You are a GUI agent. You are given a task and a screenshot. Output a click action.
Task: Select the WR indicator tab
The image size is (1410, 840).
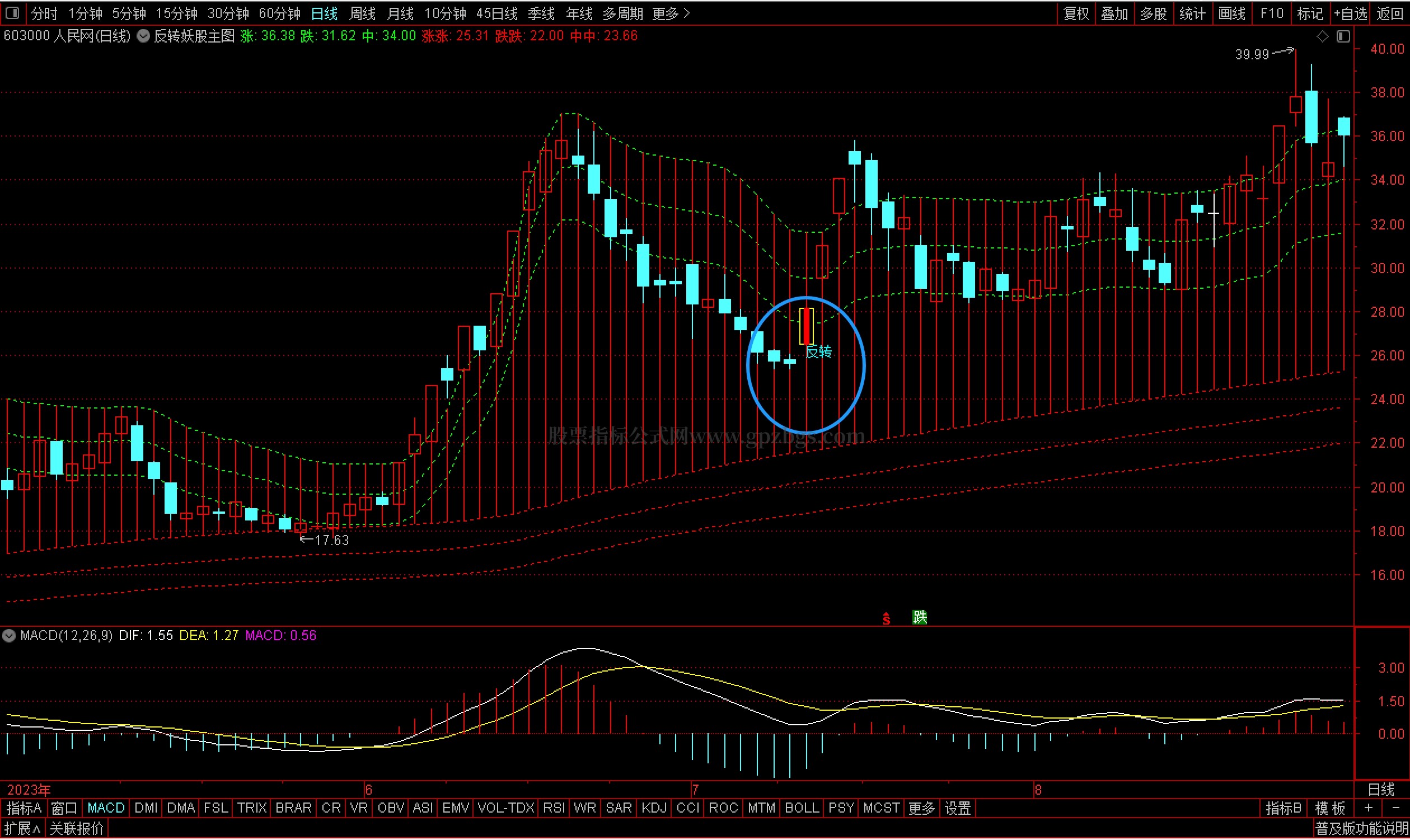point(585,809)
